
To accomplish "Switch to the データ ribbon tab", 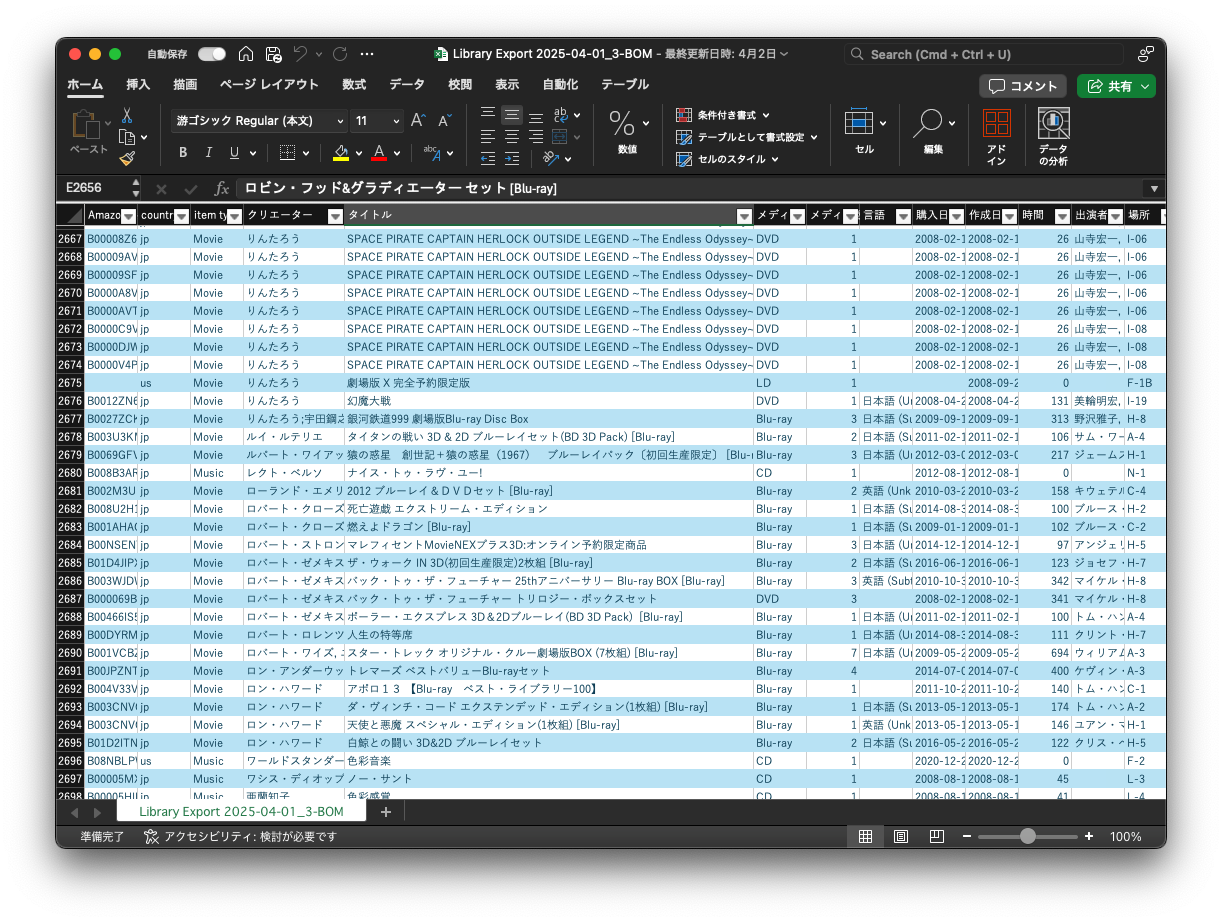I will tap(407, 85).
